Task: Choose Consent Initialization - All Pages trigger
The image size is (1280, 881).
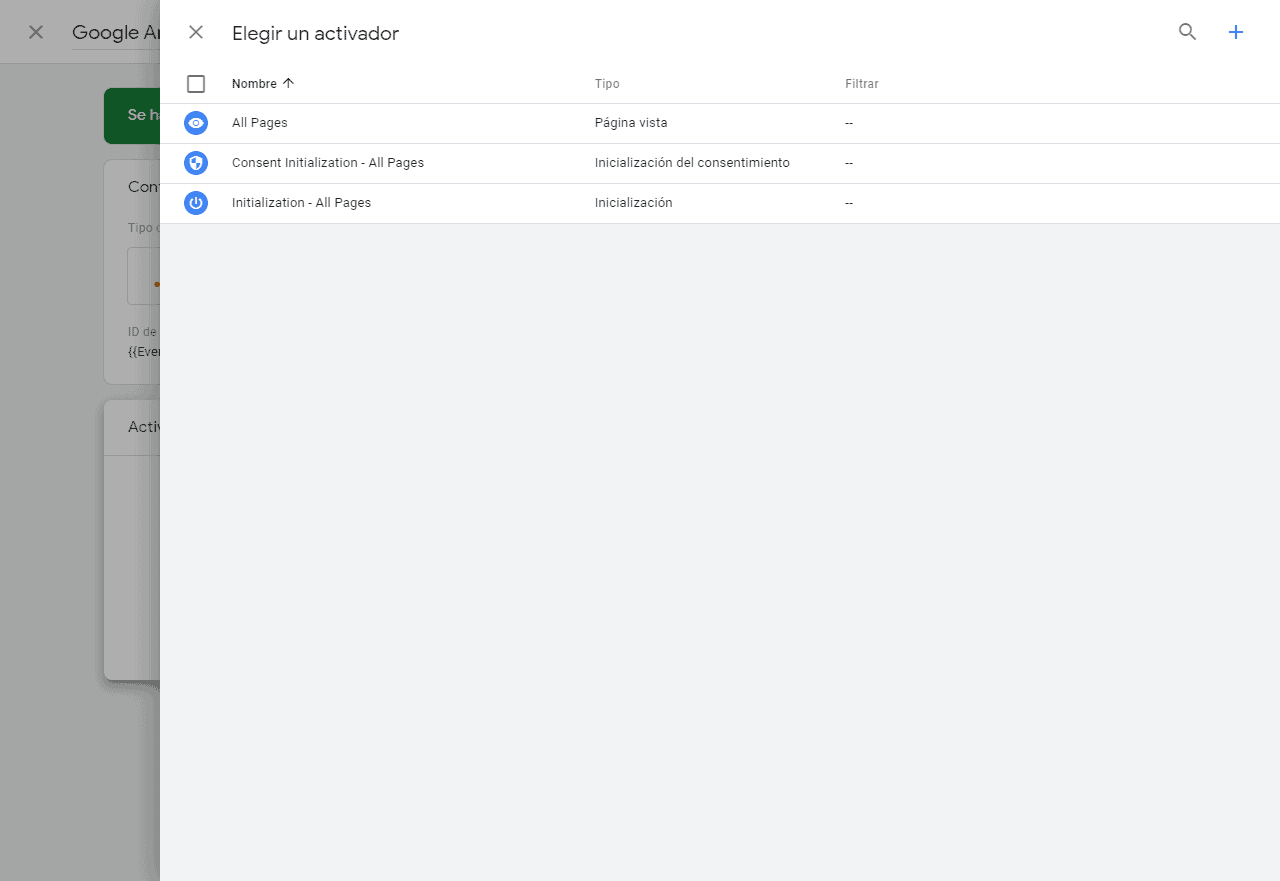Action: tap(327, 163)
